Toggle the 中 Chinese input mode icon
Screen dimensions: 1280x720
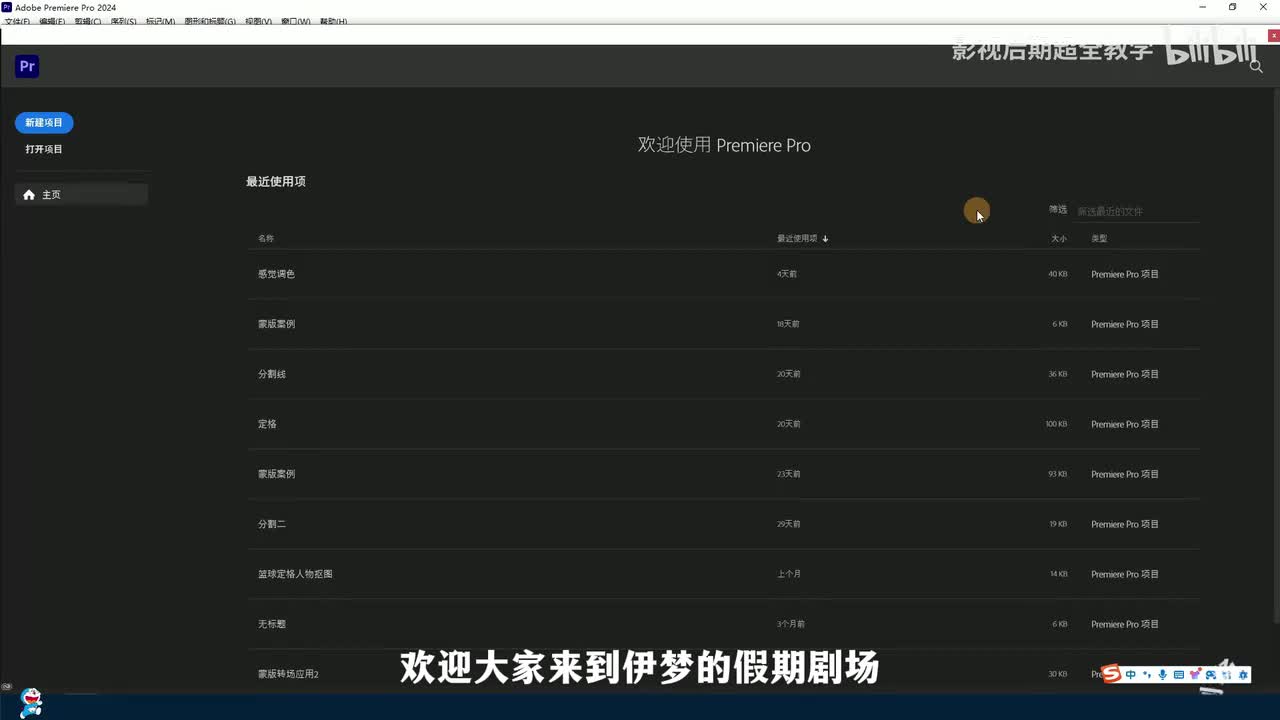[x=1131, y=675]
